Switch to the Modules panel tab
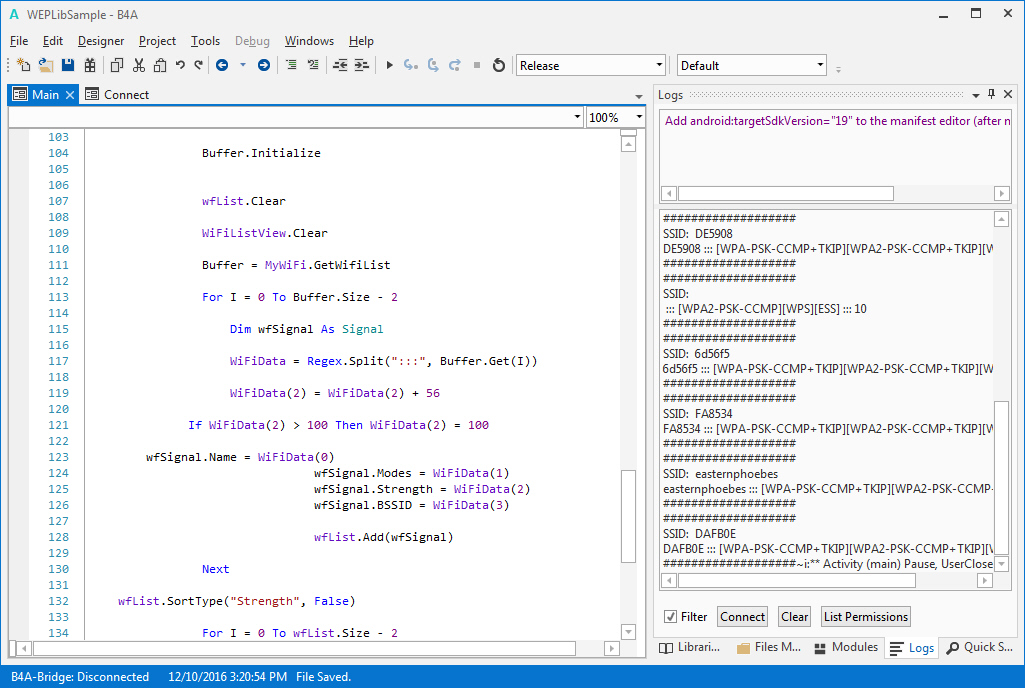1025x688 pixels. (845, 648)
